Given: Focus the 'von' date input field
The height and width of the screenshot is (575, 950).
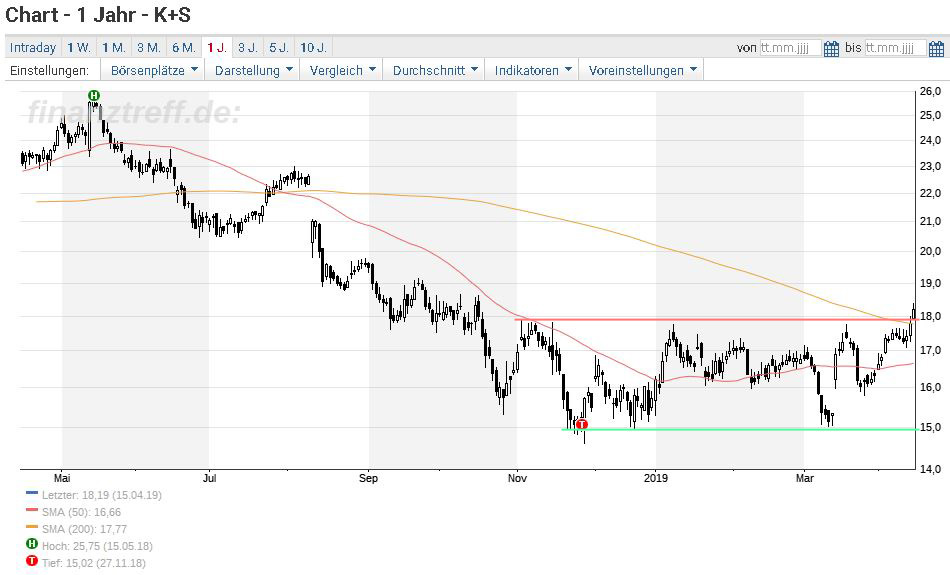Looking at the screenshot, I should [x=791, y=48].
